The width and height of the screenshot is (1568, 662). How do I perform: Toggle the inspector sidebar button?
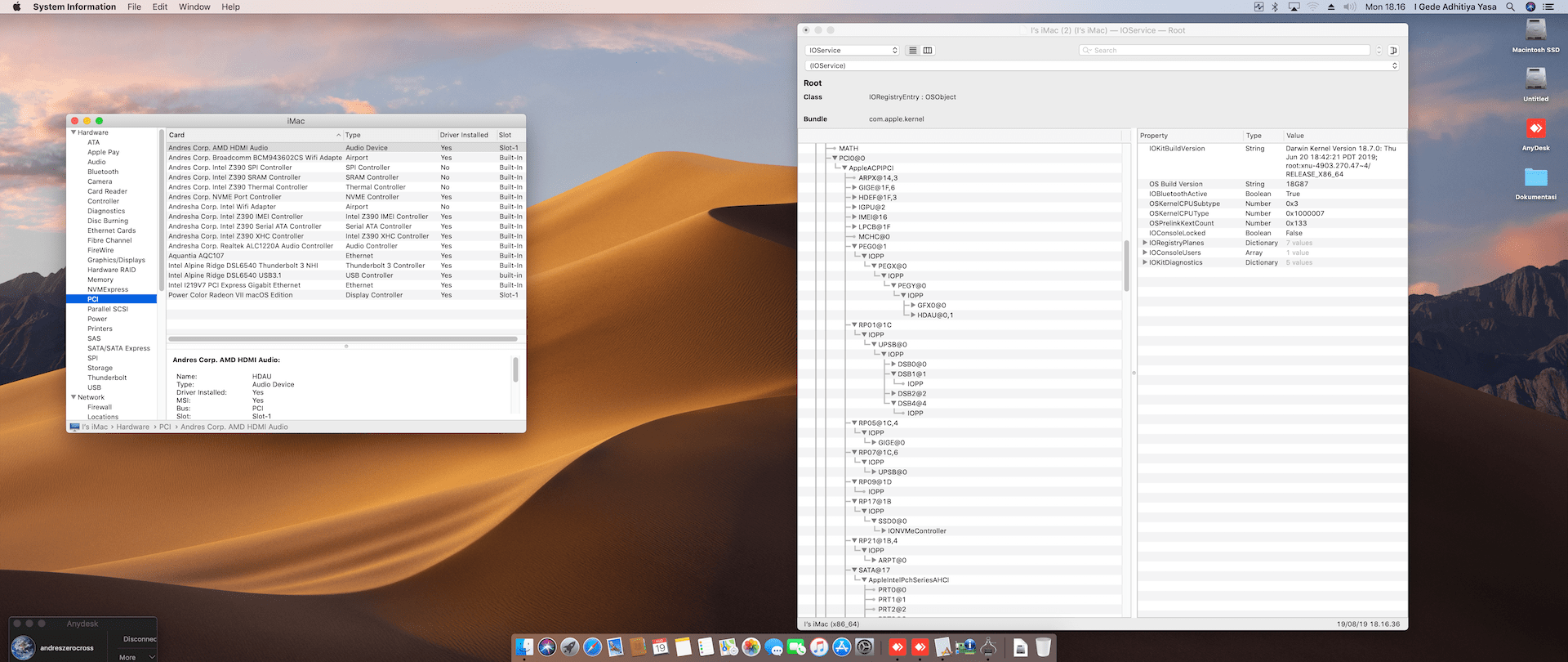1393,51
